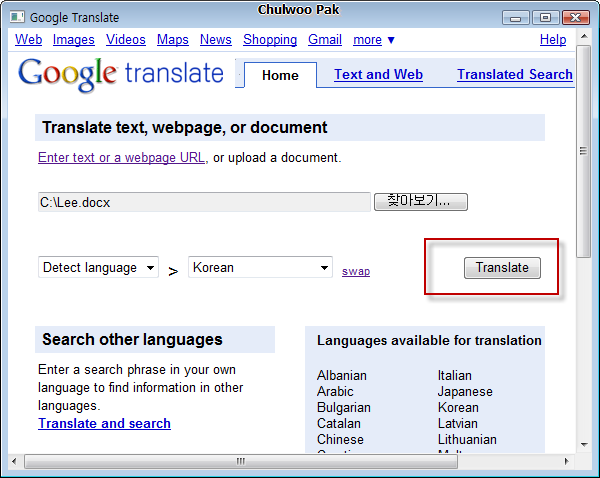The image size is (600, 478).
Task: Open the Translate and search link
Action: coord(104,423)
